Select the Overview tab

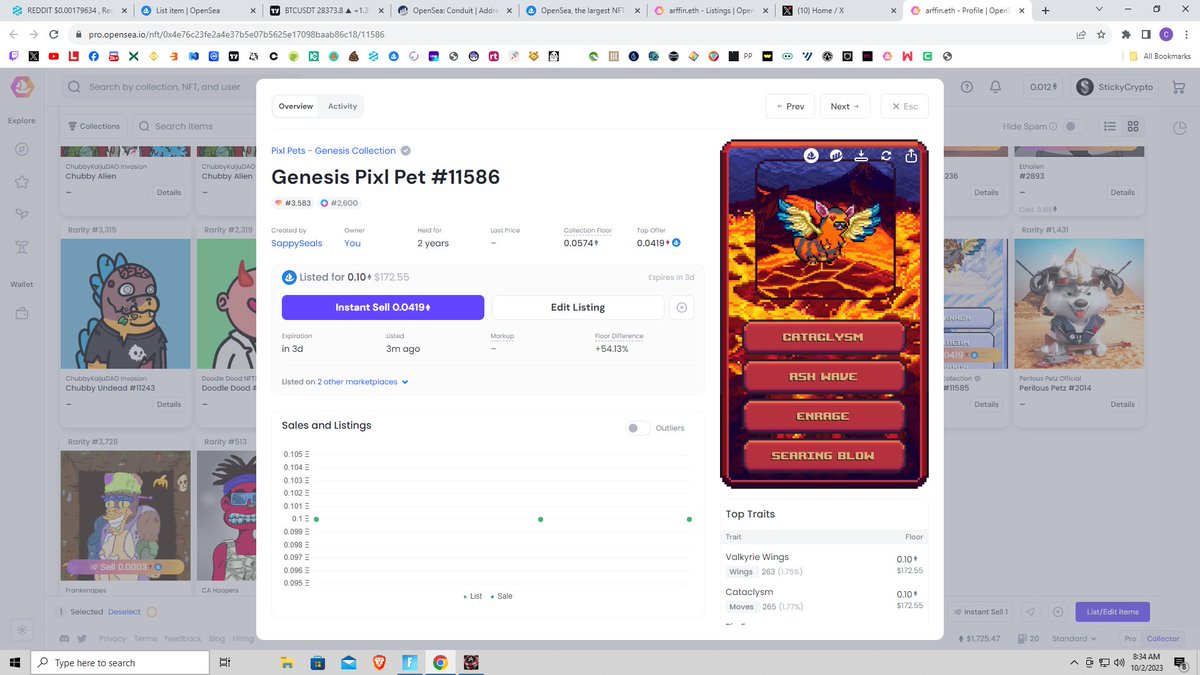(x=294, y=106)
